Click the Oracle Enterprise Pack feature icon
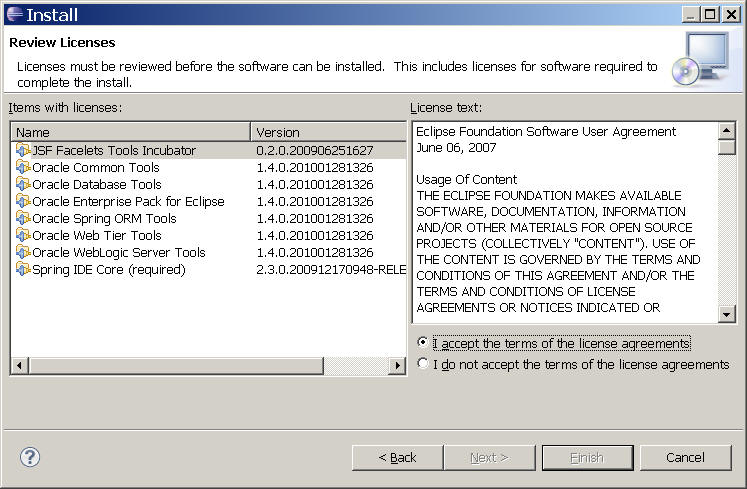The height and width of the screenshot is (489, 747). 23,201
